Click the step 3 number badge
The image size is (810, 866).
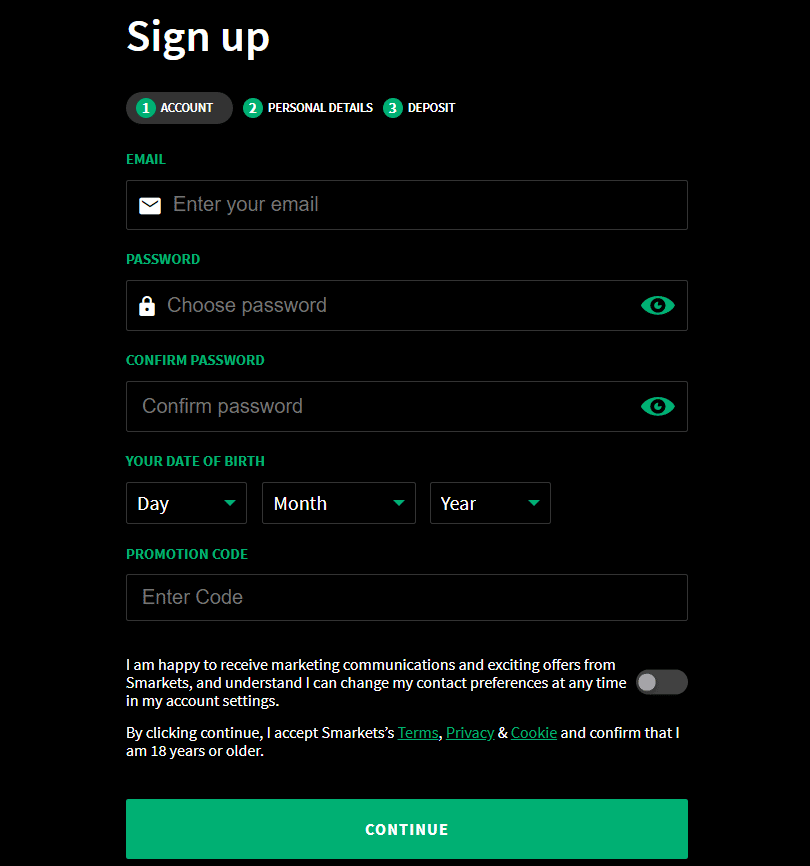pyautogui.click(x=393, y=108)
